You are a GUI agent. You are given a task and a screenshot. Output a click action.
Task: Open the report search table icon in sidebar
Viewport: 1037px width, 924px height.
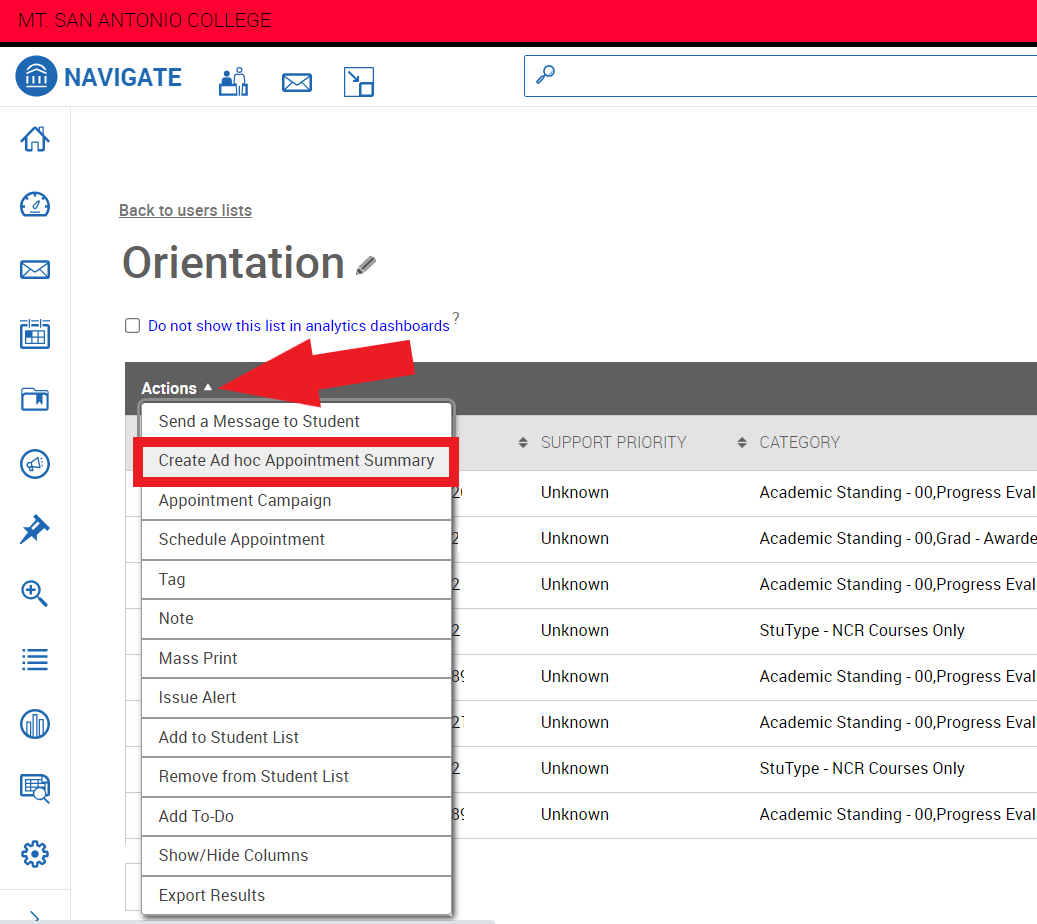[x=35, y=788]
